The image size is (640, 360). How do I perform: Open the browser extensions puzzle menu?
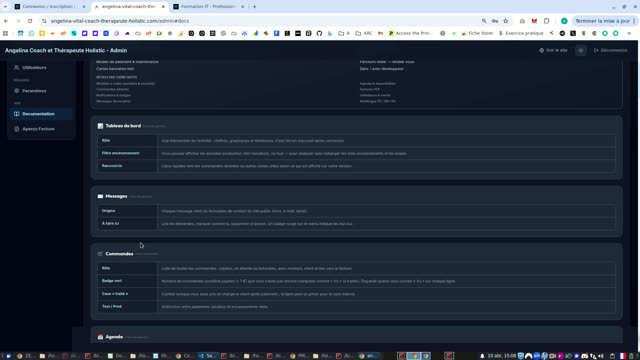click(547, 21)
